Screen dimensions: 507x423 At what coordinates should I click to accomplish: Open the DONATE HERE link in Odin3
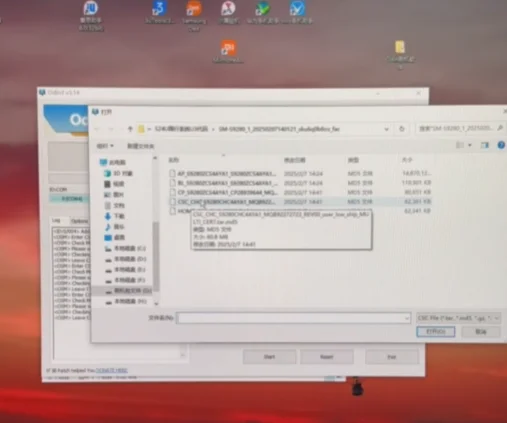112,370
